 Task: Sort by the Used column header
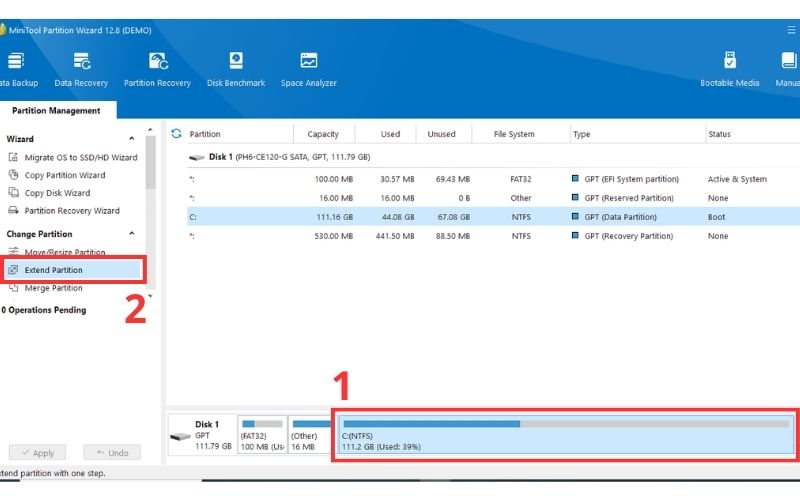coord(390,134)
